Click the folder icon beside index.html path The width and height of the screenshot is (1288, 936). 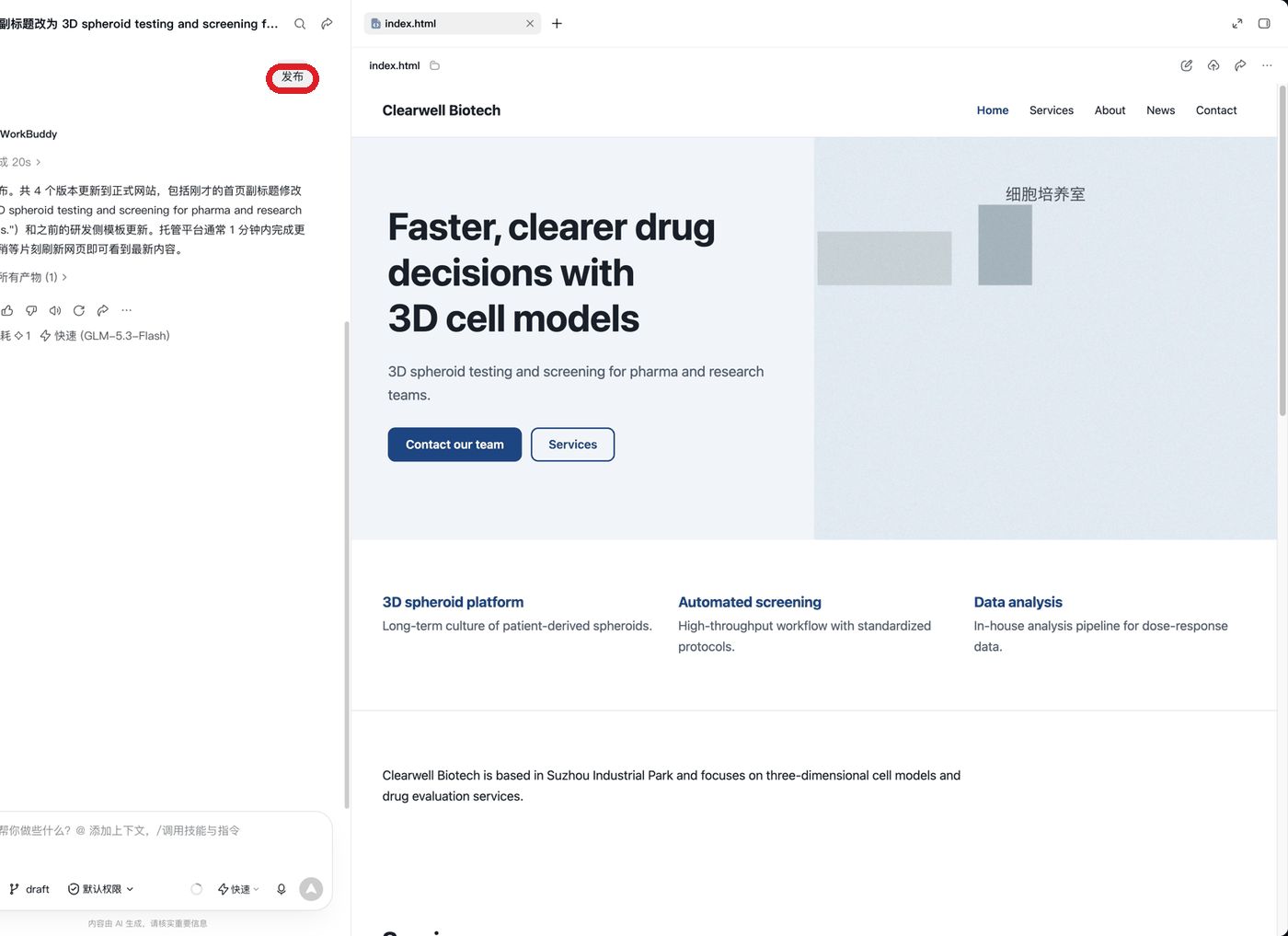pos(435,65)
